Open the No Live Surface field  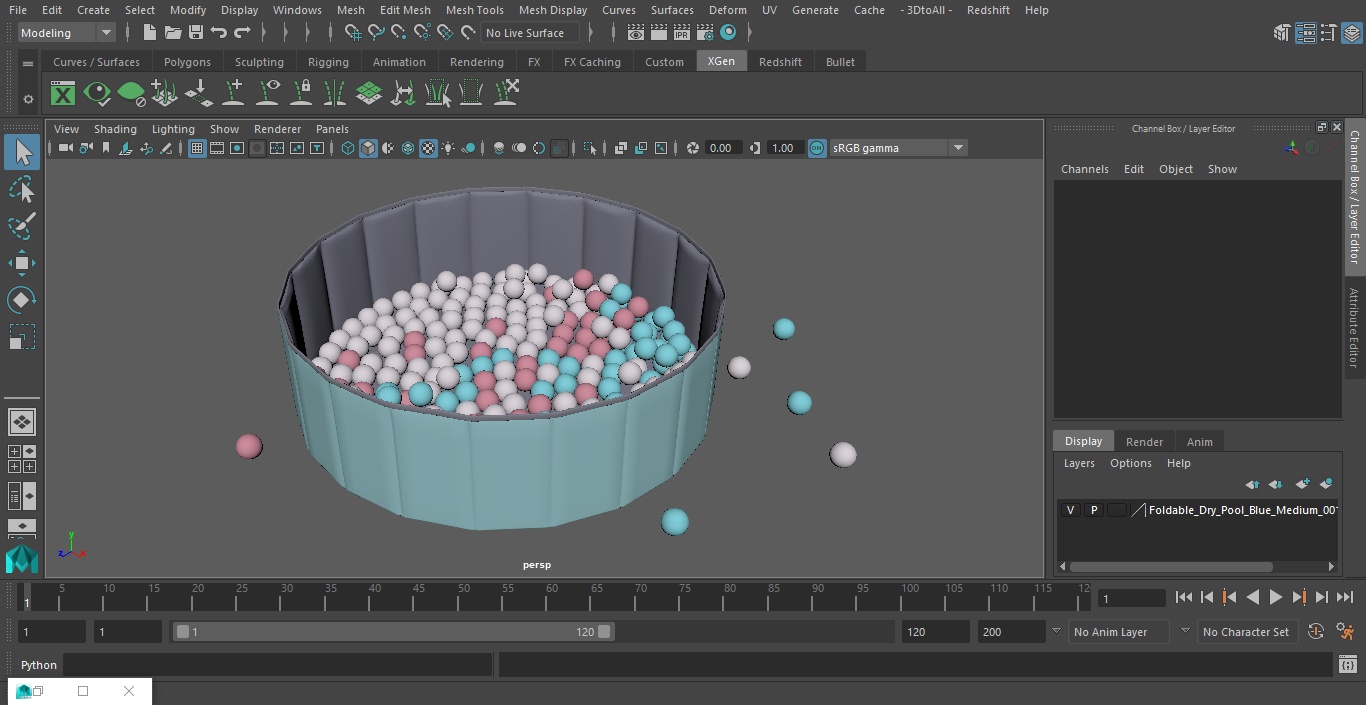coord(530,33)
